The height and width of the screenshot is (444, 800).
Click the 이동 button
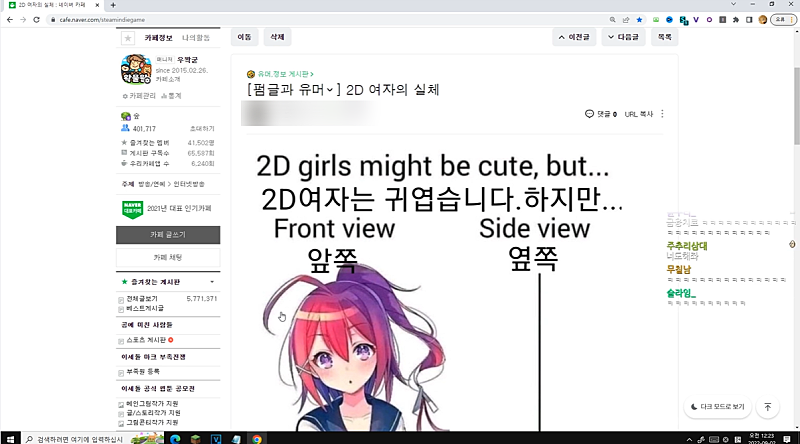(244, 37)
